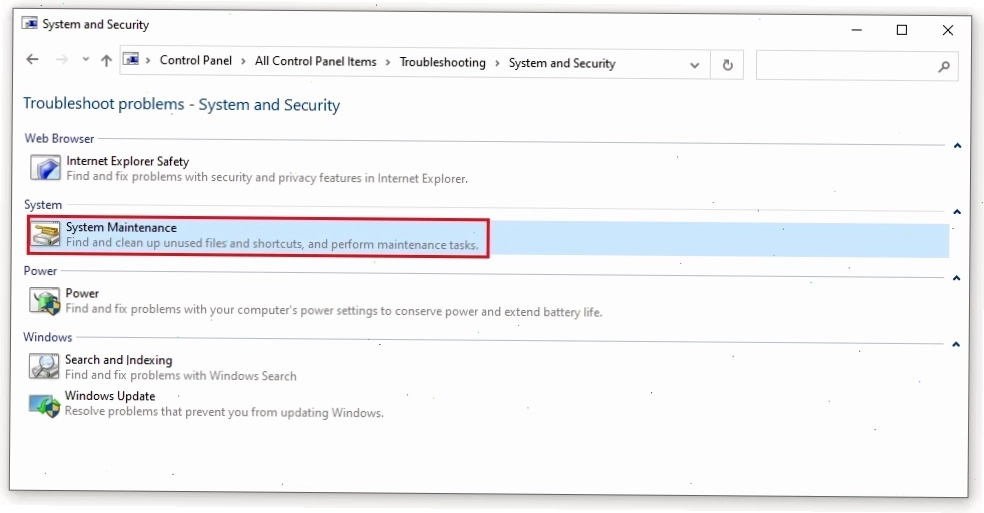Screen dimensions: 984x513
Task: Launch System Maintenance troubleshooter
Action: click(x=121, y=227)
